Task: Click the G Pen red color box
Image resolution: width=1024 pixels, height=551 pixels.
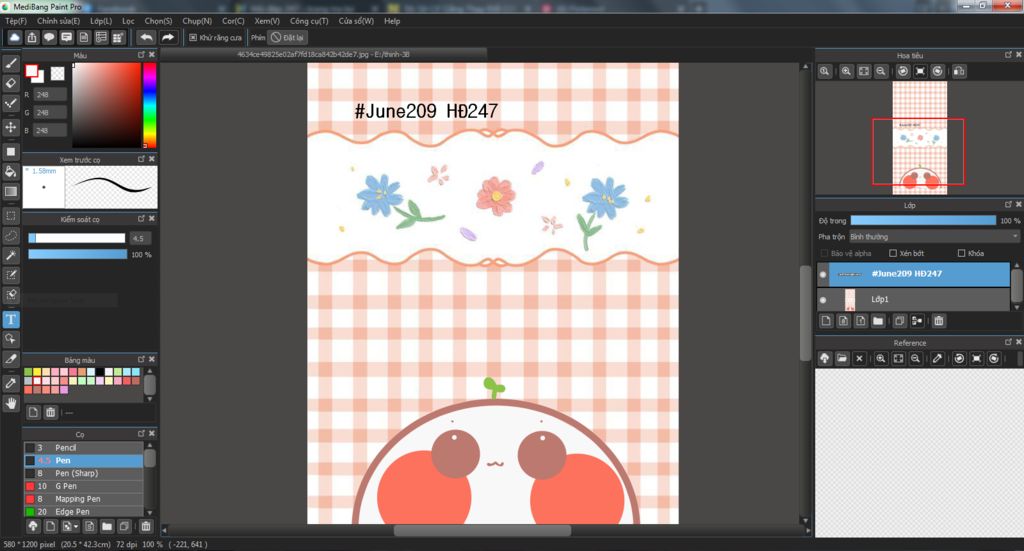Action: (x=29, y=486)
